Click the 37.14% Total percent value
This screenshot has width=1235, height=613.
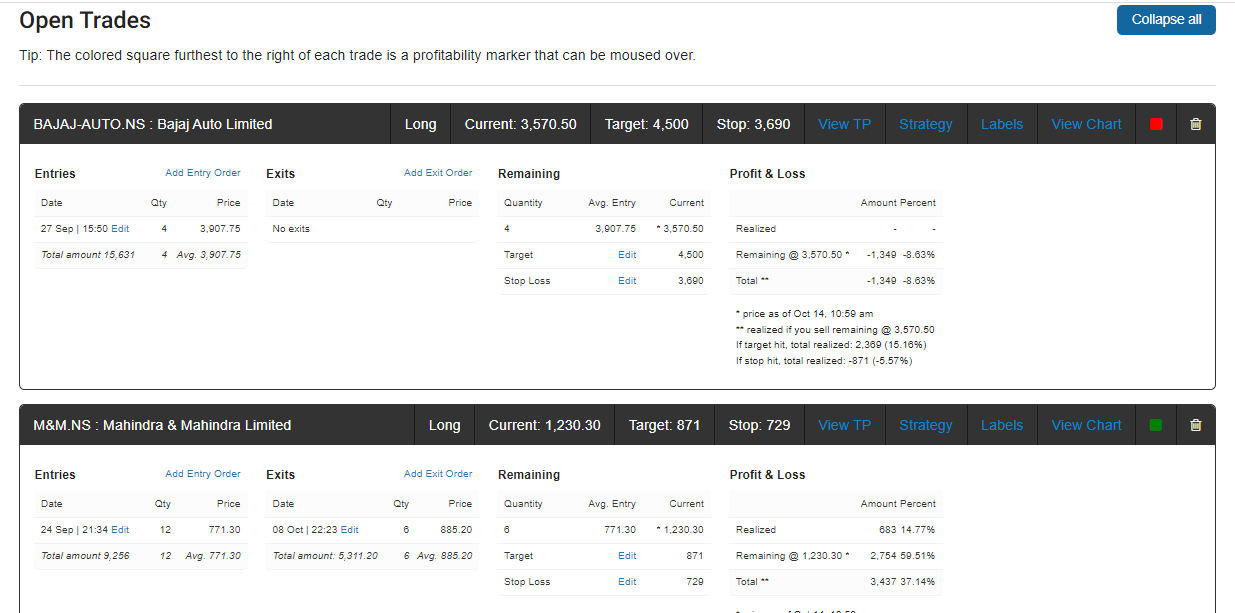pos(919,582)
